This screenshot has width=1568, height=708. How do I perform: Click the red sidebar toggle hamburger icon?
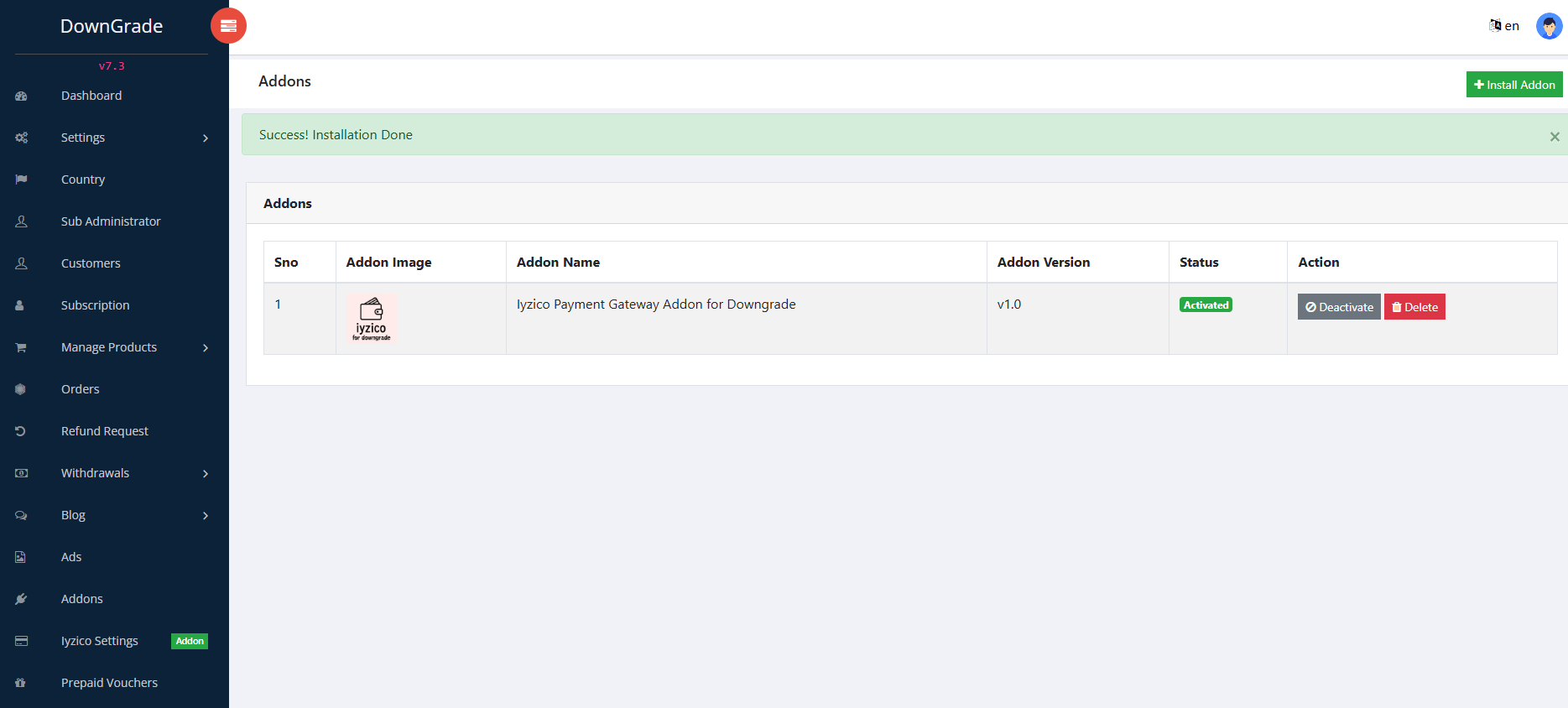click(x=228, y=26)
